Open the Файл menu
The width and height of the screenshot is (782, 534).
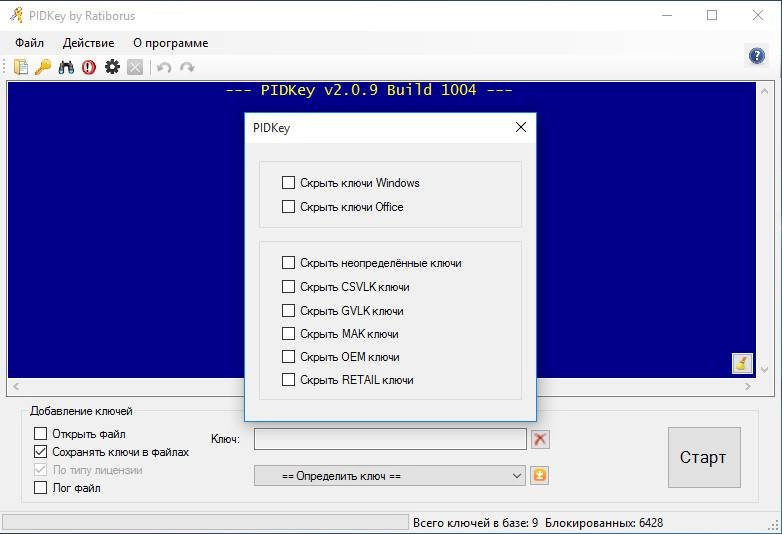click(29, 43)
